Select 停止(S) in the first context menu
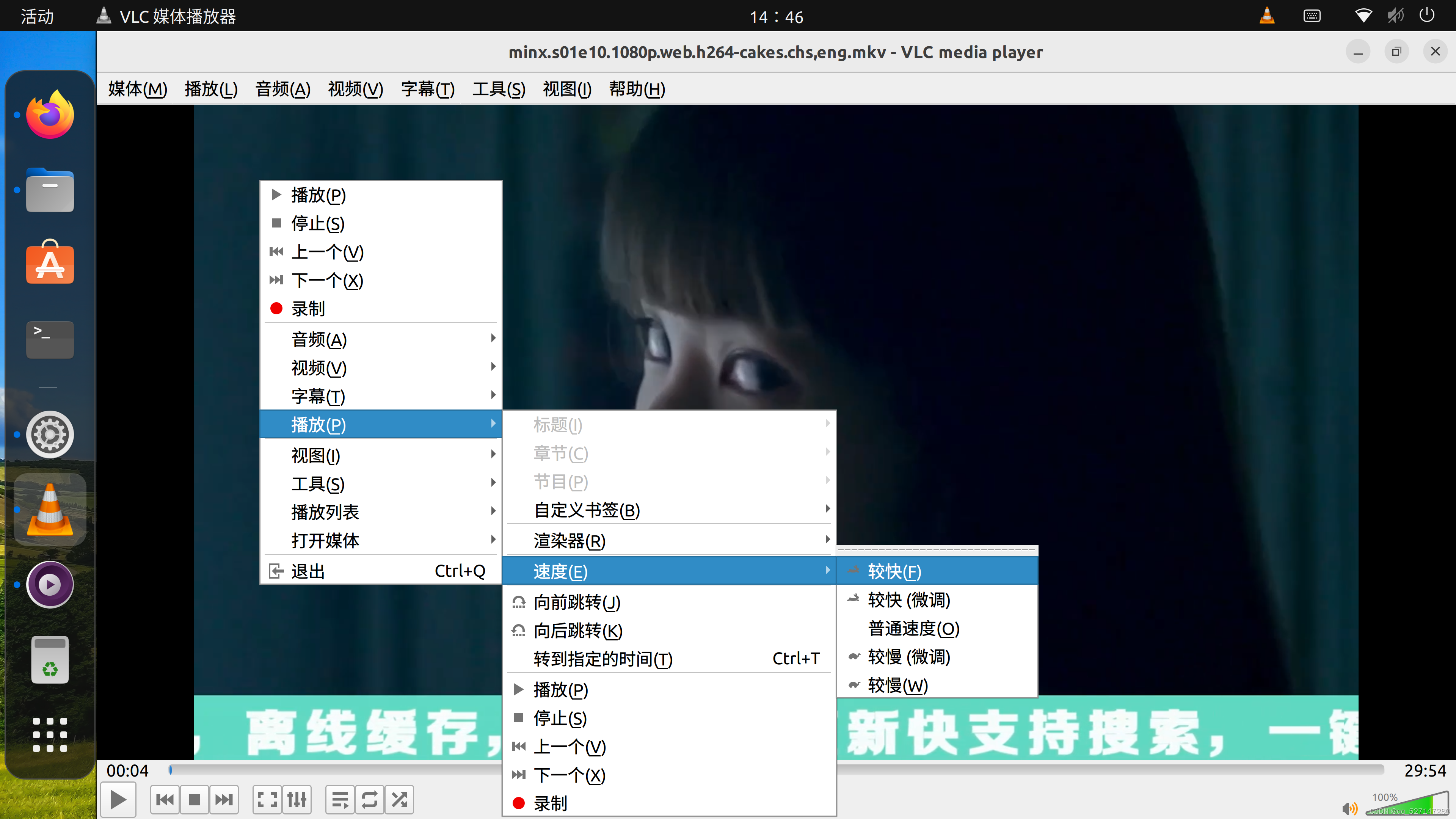Image resolution: width=1456 pixels, height=819 pixels. [x=381, y=223]
